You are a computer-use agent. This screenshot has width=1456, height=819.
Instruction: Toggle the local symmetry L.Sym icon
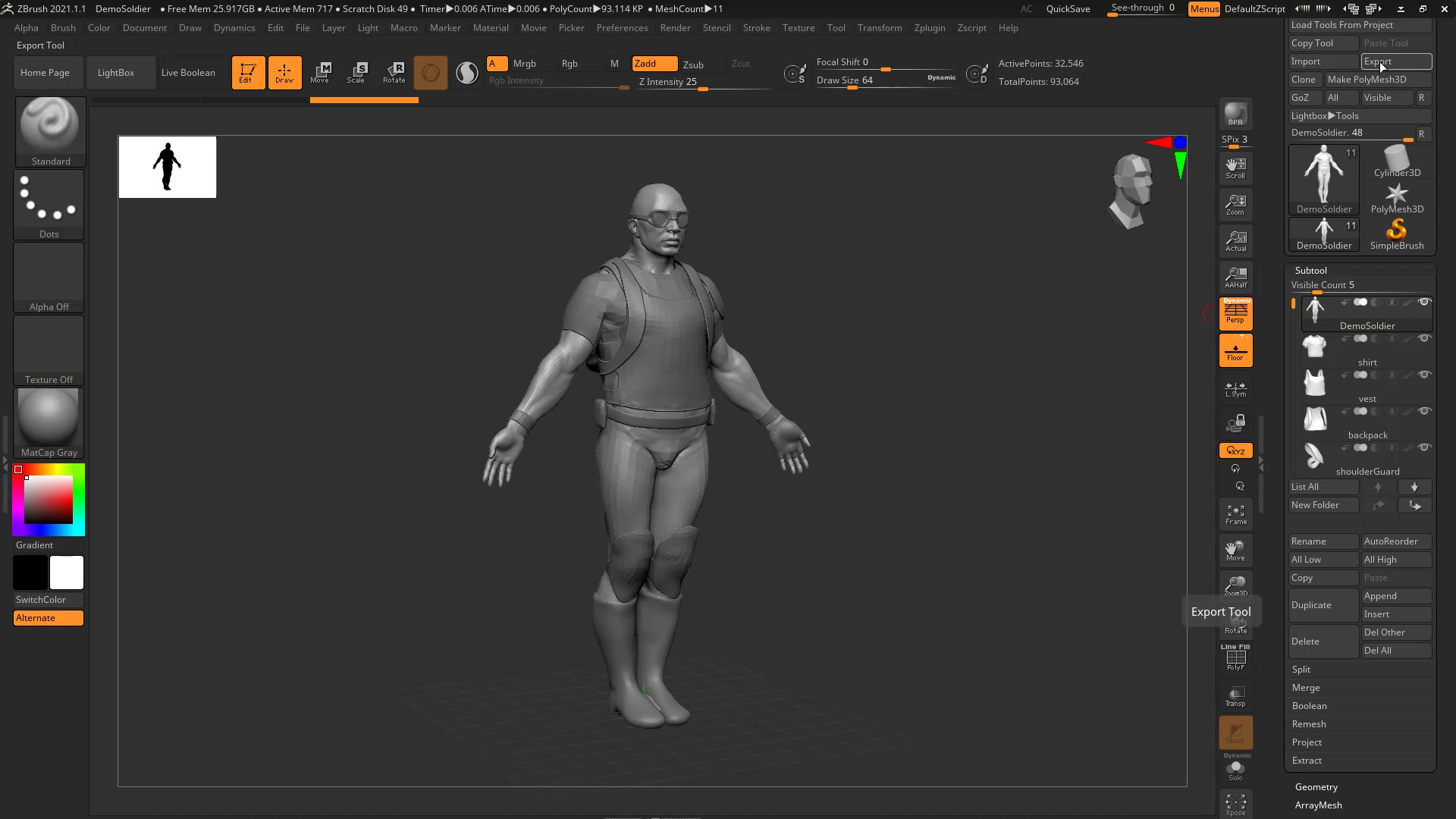pyautogui.click(x=1235, y=389)
